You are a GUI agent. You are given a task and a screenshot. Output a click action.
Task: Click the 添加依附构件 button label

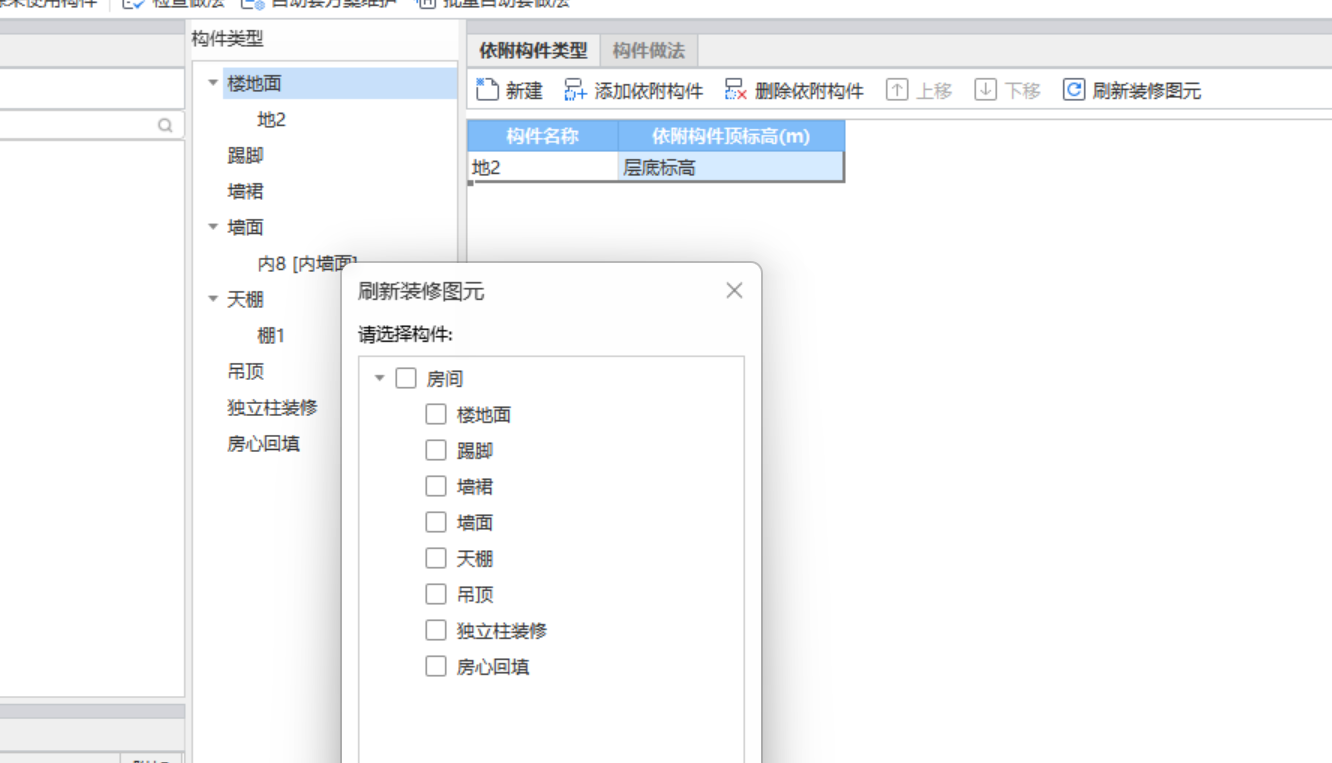point(649,91)
